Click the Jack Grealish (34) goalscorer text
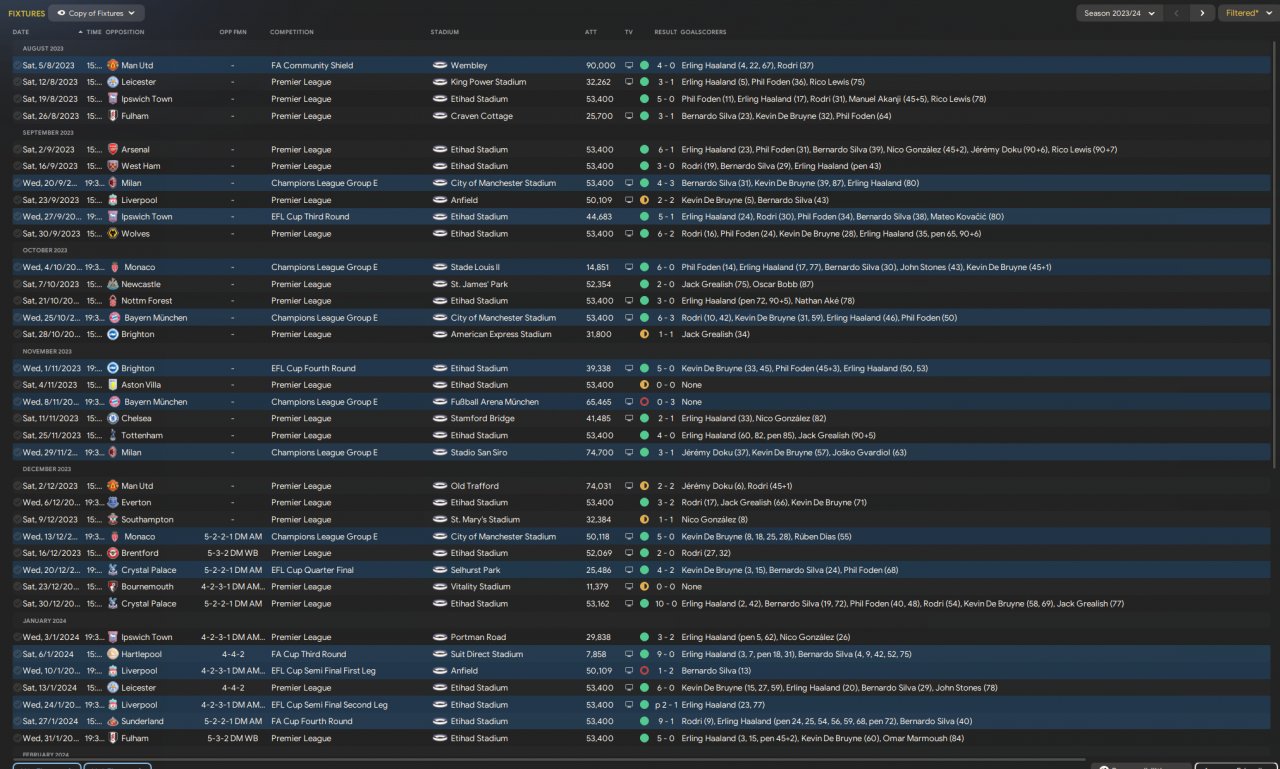The image size is (1280, 769). (715, 335)
